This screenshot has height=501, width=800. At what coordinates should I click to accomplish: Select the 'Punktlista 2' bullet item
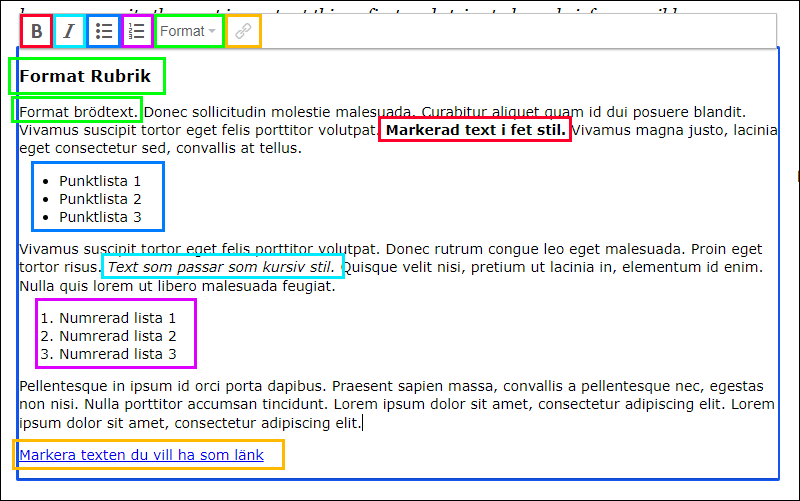100,199
